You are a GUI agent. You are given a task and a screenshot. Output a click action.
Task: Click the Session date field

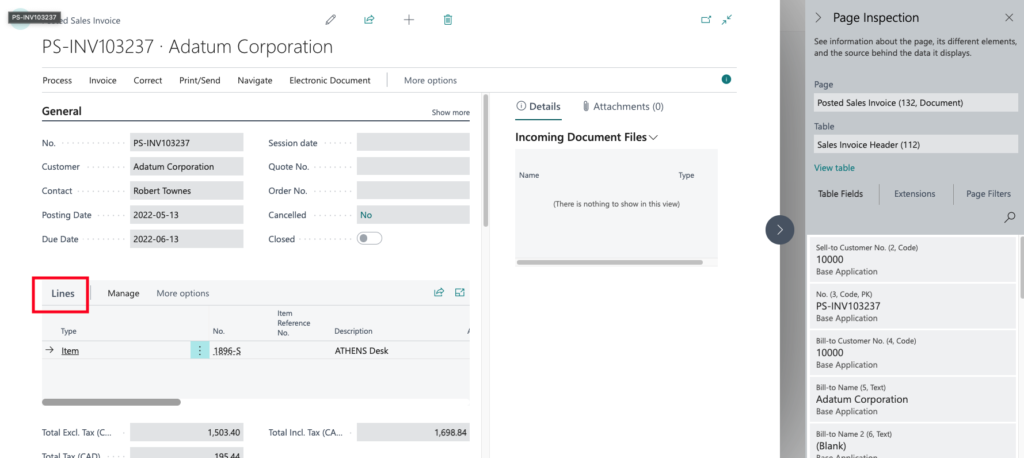(x=413, y=142)
